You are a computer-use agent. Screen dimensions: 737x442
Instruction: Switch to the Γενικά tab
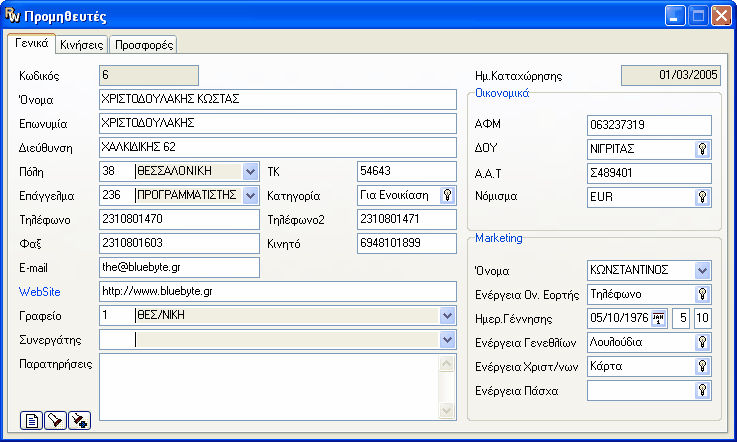pos(31,43)
